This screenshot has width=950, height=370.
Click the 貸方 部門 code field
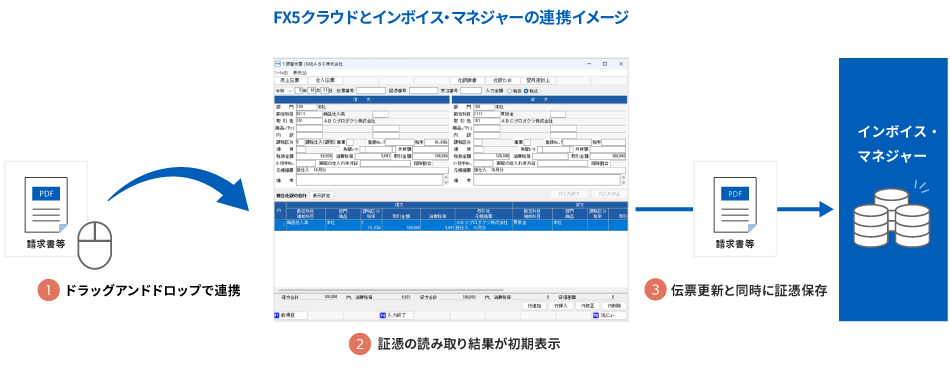(484, 107)
